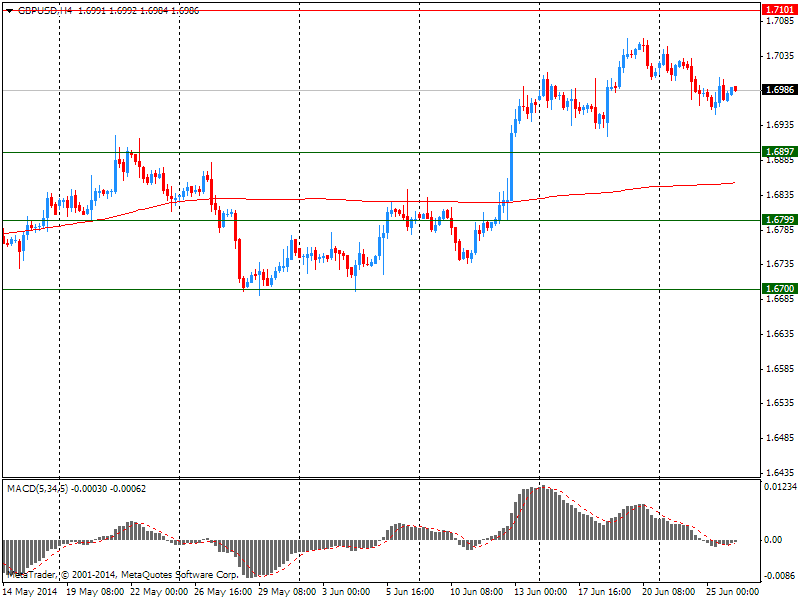Click the 1.6485 price scale value
This screenshot has width=800, height=600.
[x=781, y=438]
